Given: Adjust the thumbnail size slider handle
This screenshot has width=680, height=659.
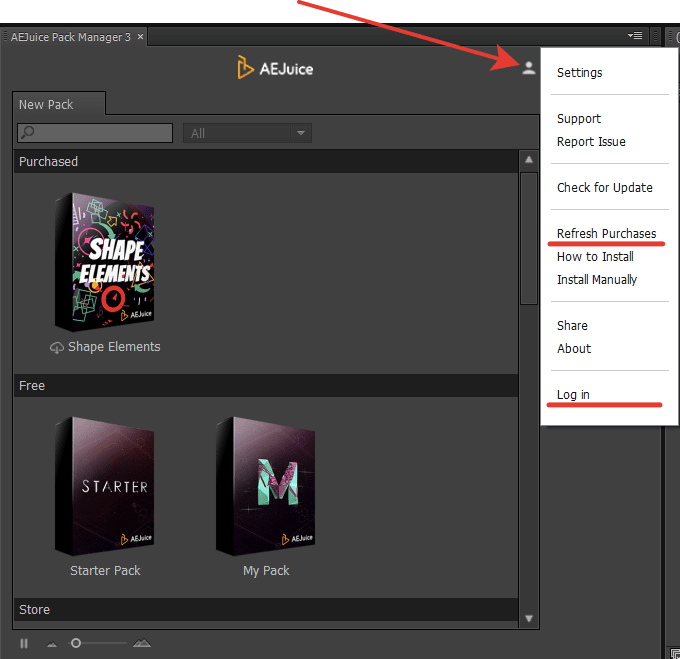Looking at the screenshot, I should 76,643.
